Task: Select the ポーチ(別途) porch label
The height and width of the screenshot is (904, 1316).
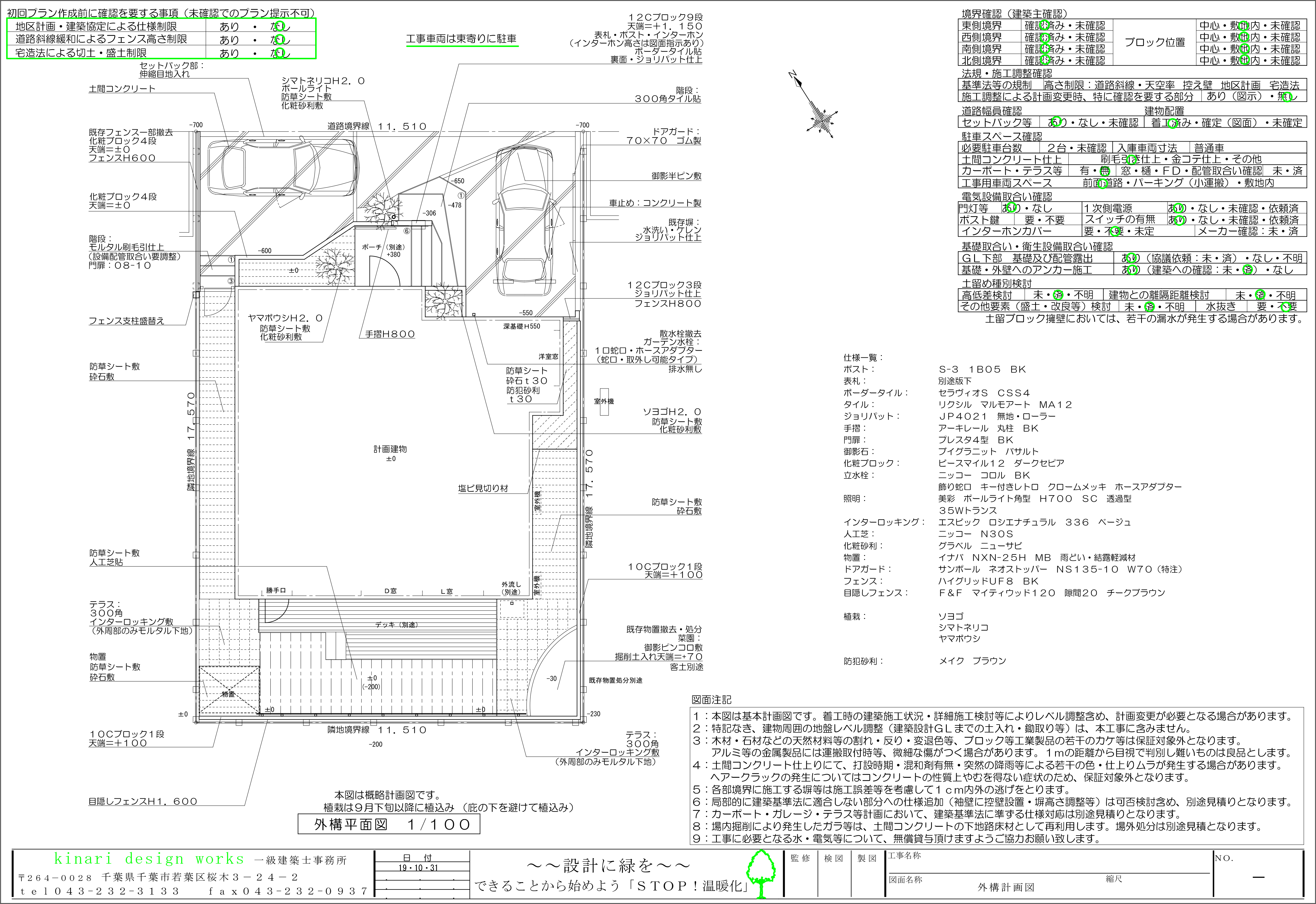Action: tap(384, 247)
